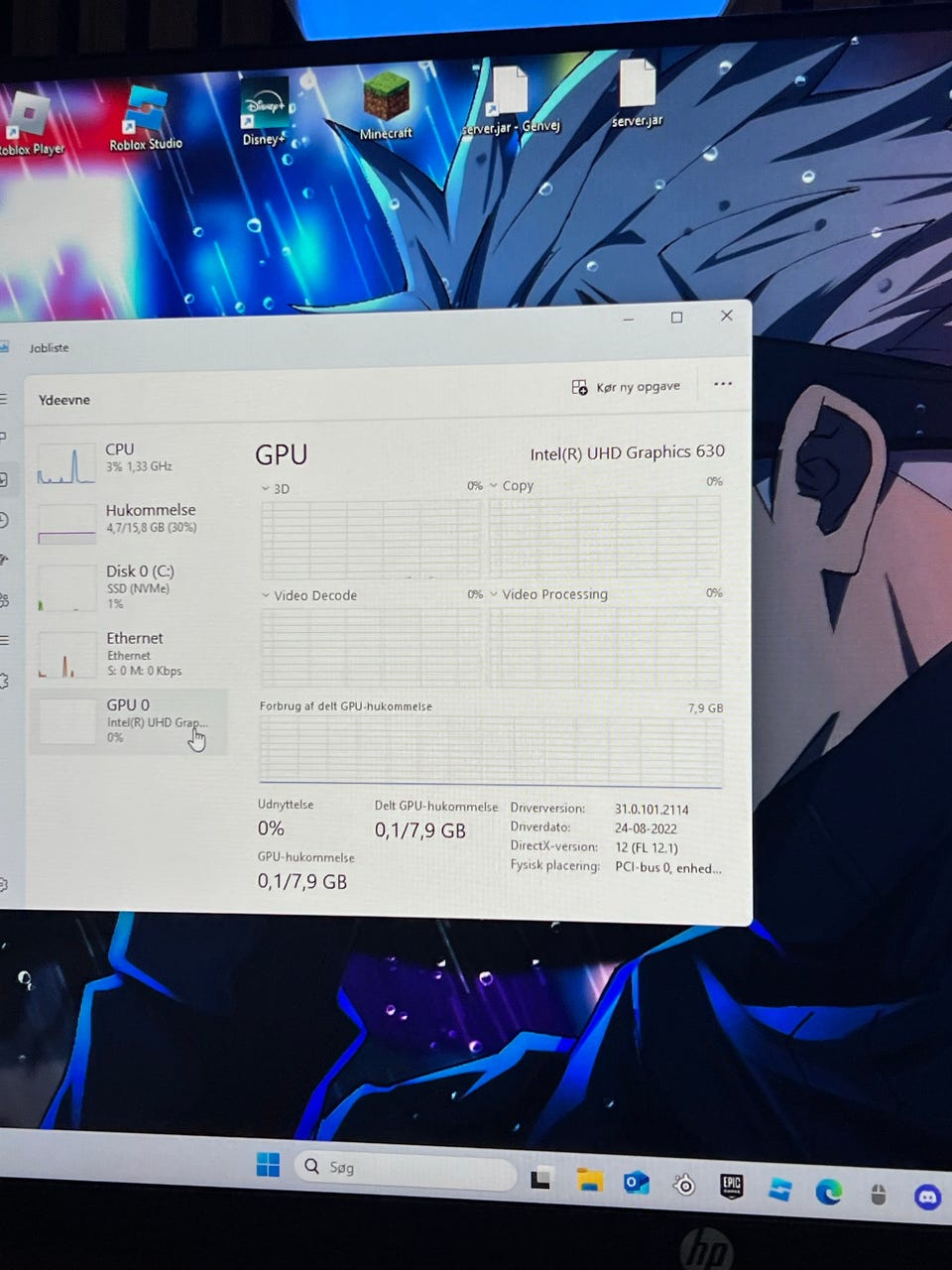Image resolution: width=952 pixels, height=1270 pixels.
Task: Open the Roblox Player desktop shortcut
Action: (x=28, y=124)
